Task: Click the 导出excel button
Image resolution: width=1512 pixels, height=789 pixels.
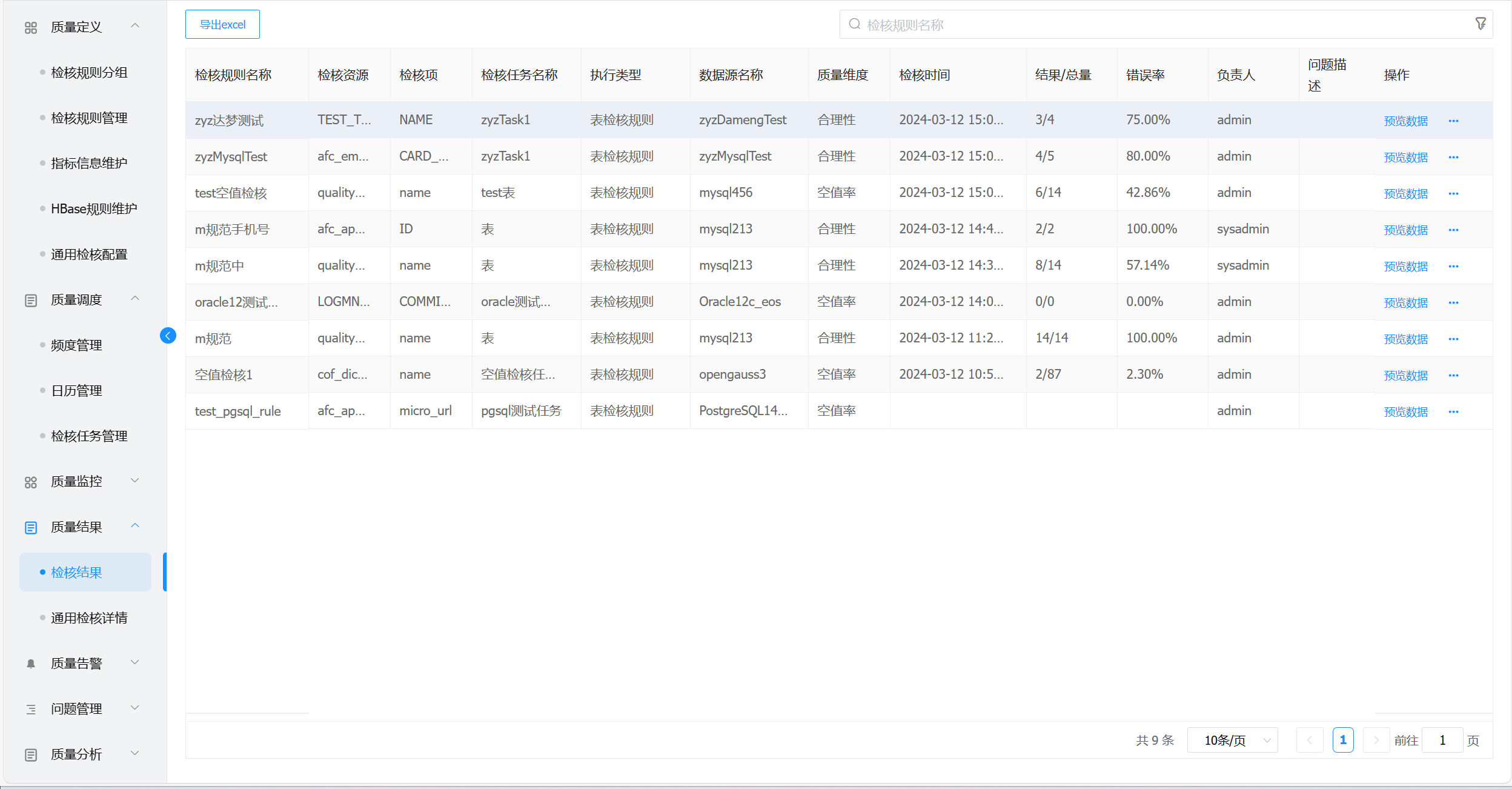Action: [222, 25]
